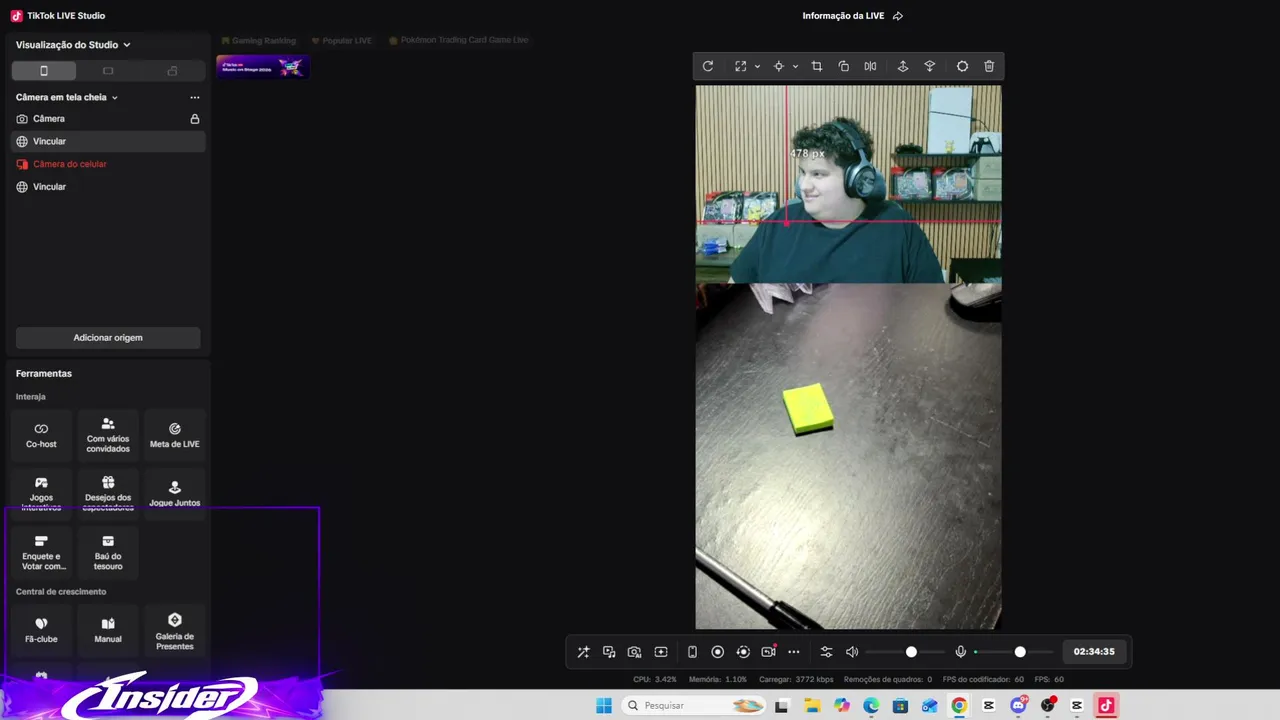Open the audio mixer settings icon
The height and width of the screenshot is (720, 1280).
tap(826, 652)
